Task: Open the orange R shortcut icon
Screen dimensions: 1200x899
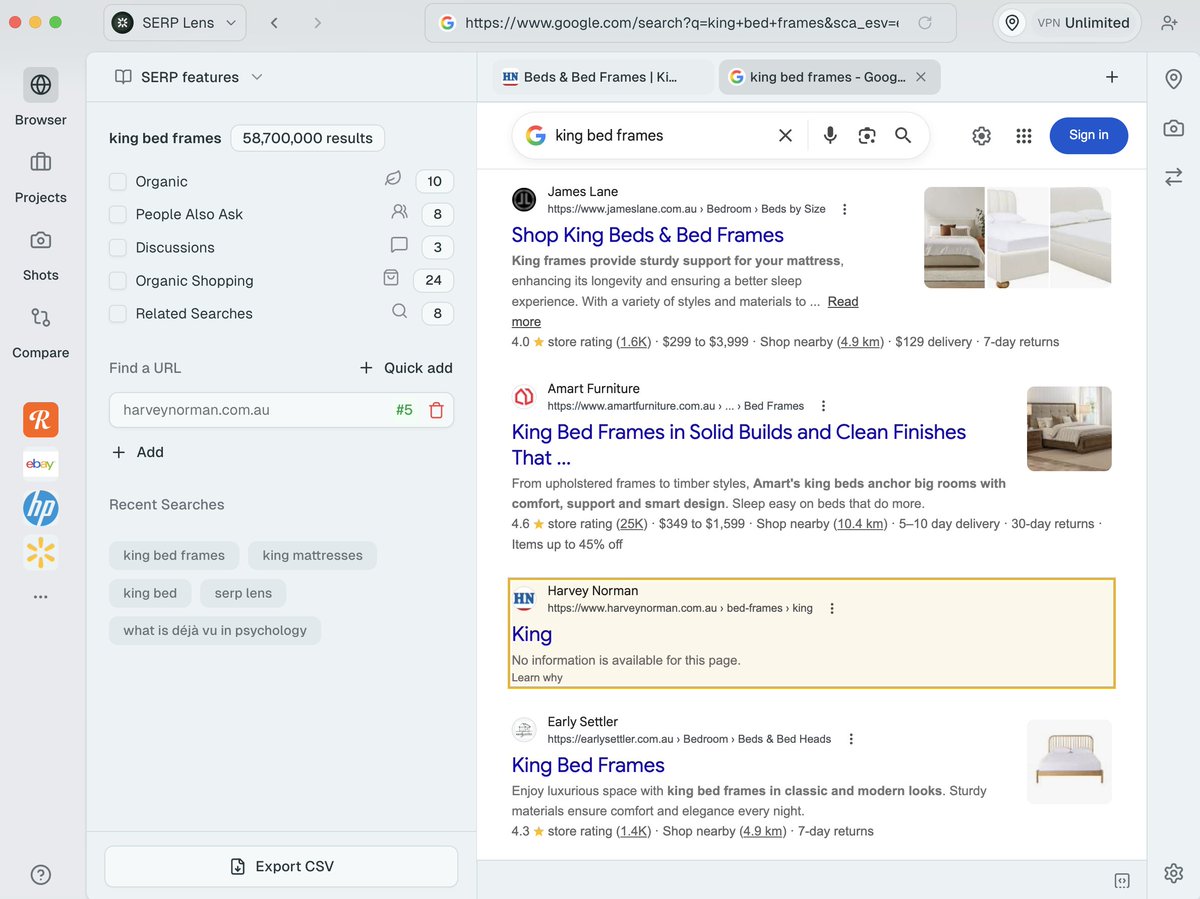Action: pos(41,420)
